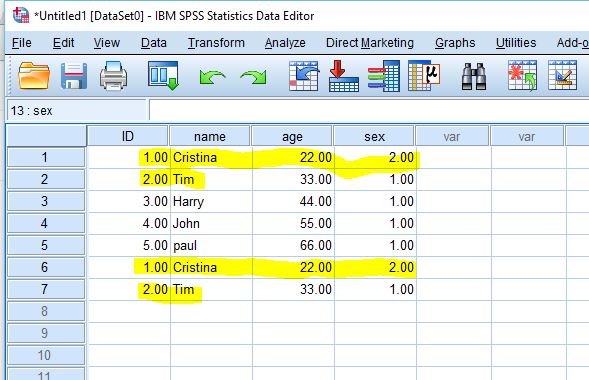Click age cell '66.00'
This screenshot has height=380, width=589.
(x=293, y=245)
